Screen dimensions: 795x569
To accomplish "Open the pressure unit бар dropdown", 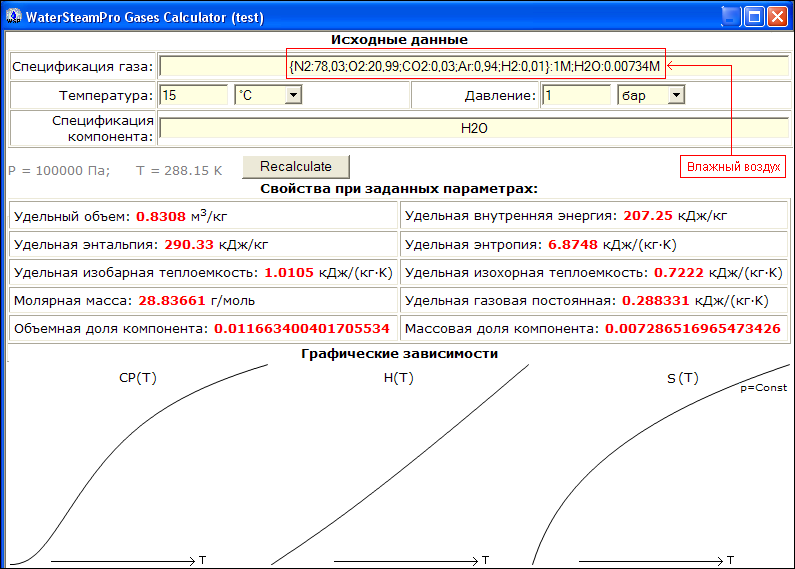I will coord(676,95).
